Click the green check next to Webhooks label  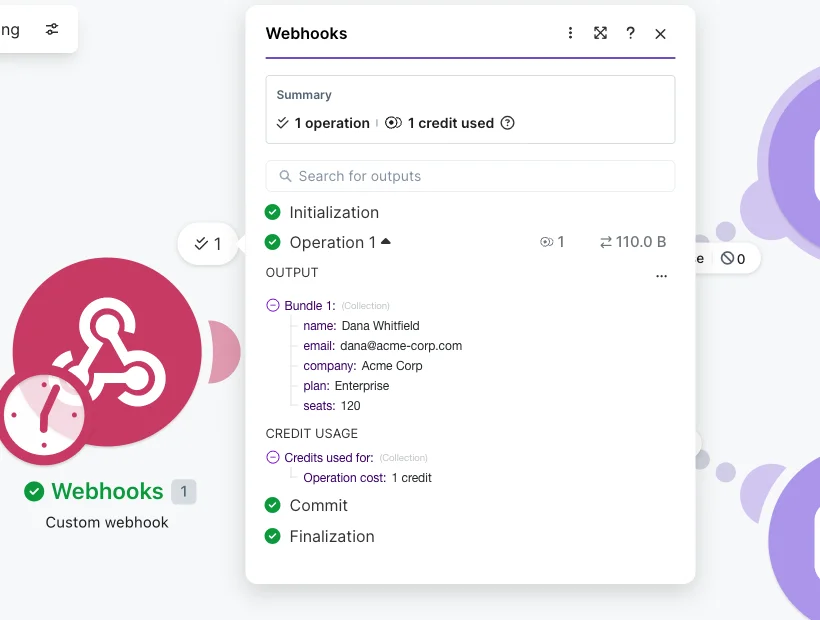click(x=34, y=491)
